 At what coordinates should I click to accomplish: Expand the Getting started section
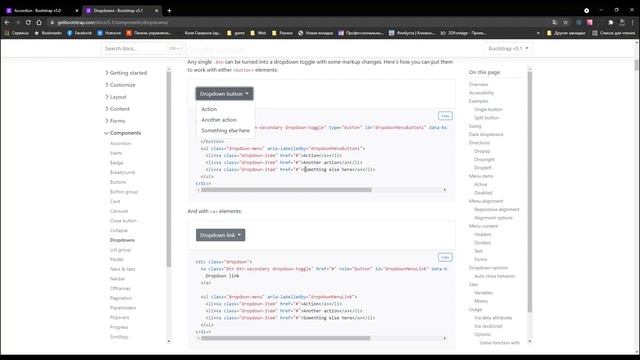(x=126, y=73)
